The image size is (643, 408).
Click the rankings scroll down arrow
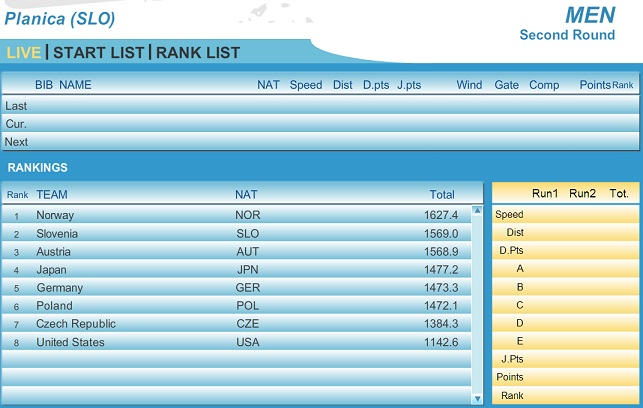pyautogui.click(x=477, y=397)
